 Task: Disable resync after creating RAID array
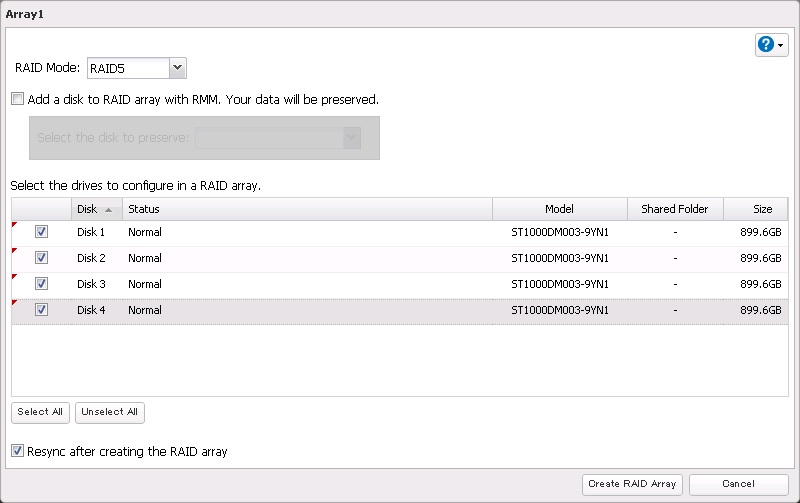tap(18, 452)
